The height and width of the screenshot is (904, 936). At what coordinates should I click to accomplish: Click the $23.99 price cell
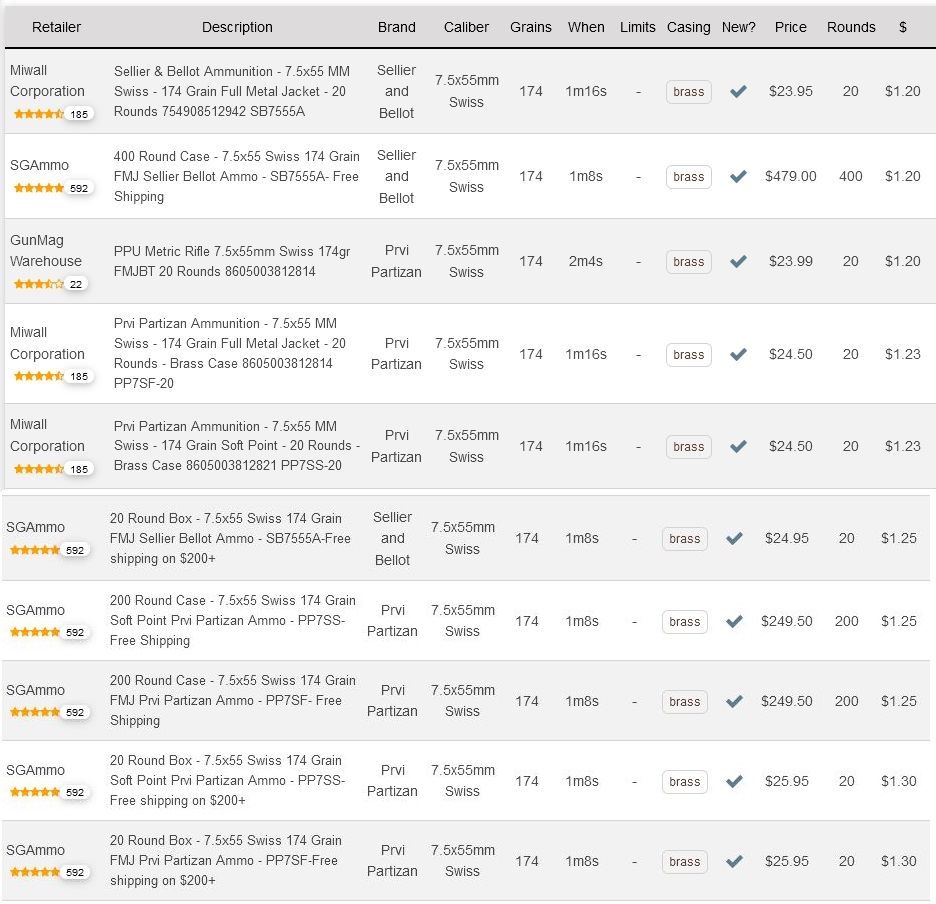790,261
